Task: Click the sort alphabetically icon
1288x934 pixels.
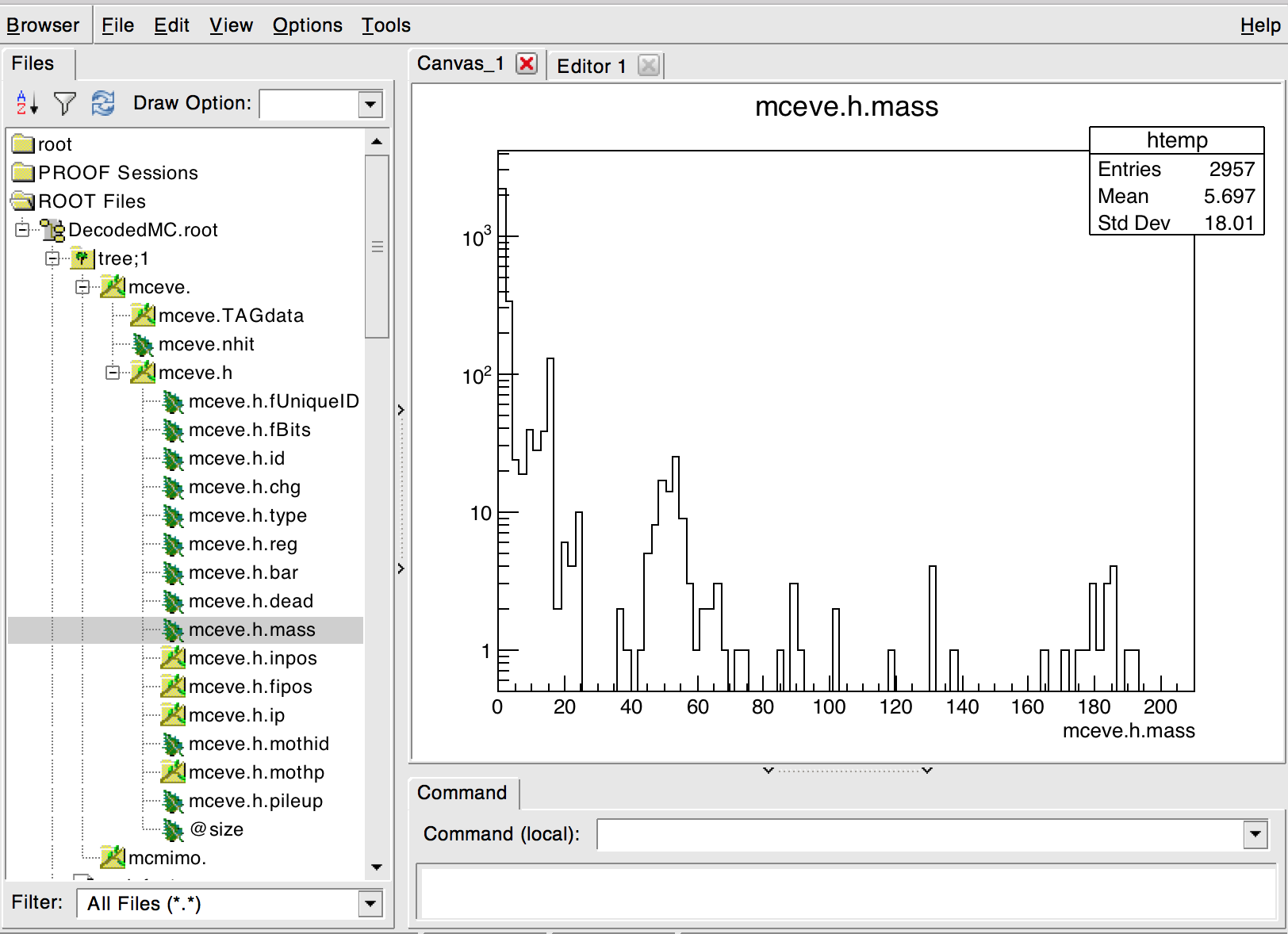Action: (x=26, y=103)
